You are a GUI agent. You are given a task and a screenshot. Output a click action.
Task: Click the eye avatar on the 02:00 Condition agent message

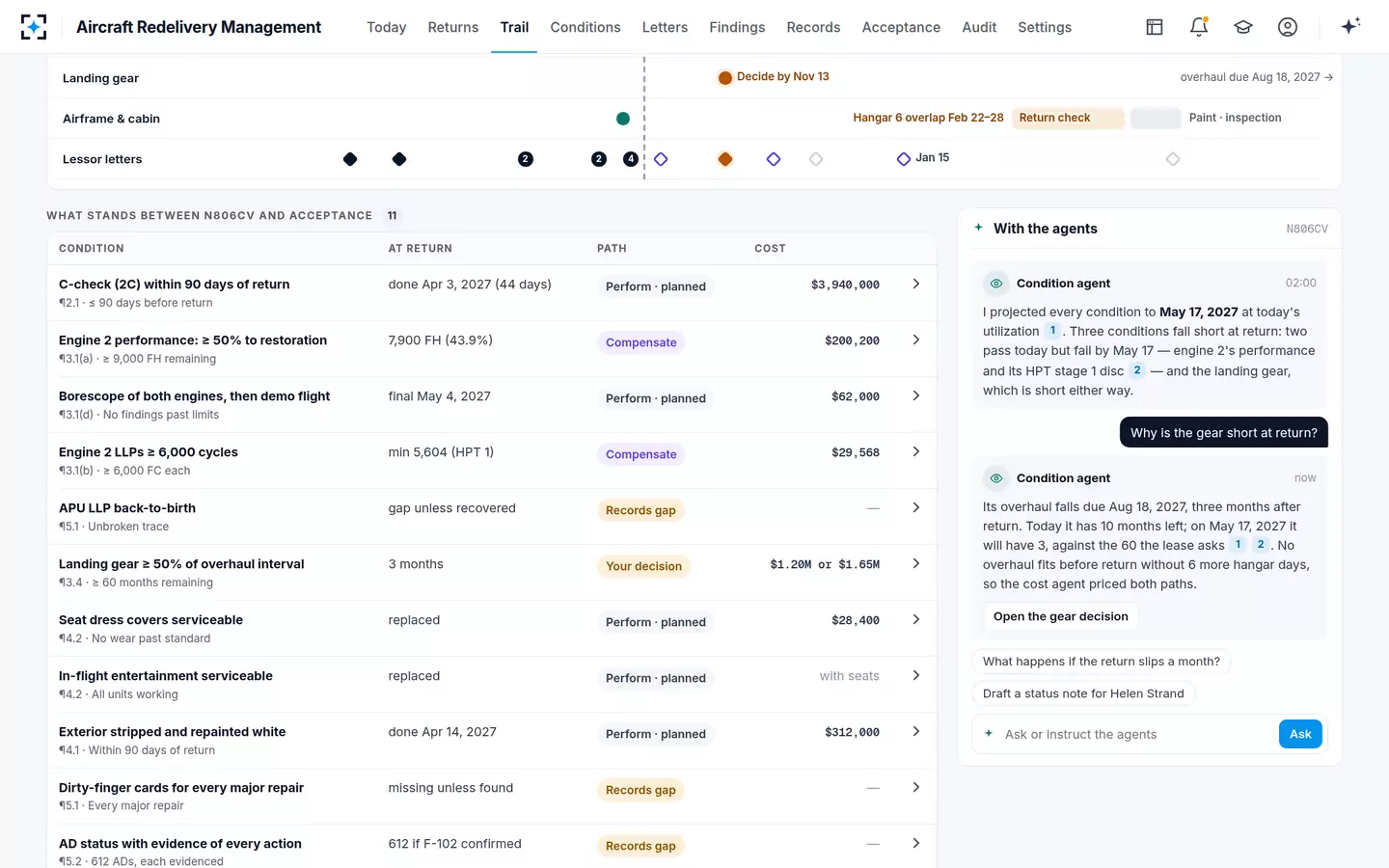tap(996, 284)
